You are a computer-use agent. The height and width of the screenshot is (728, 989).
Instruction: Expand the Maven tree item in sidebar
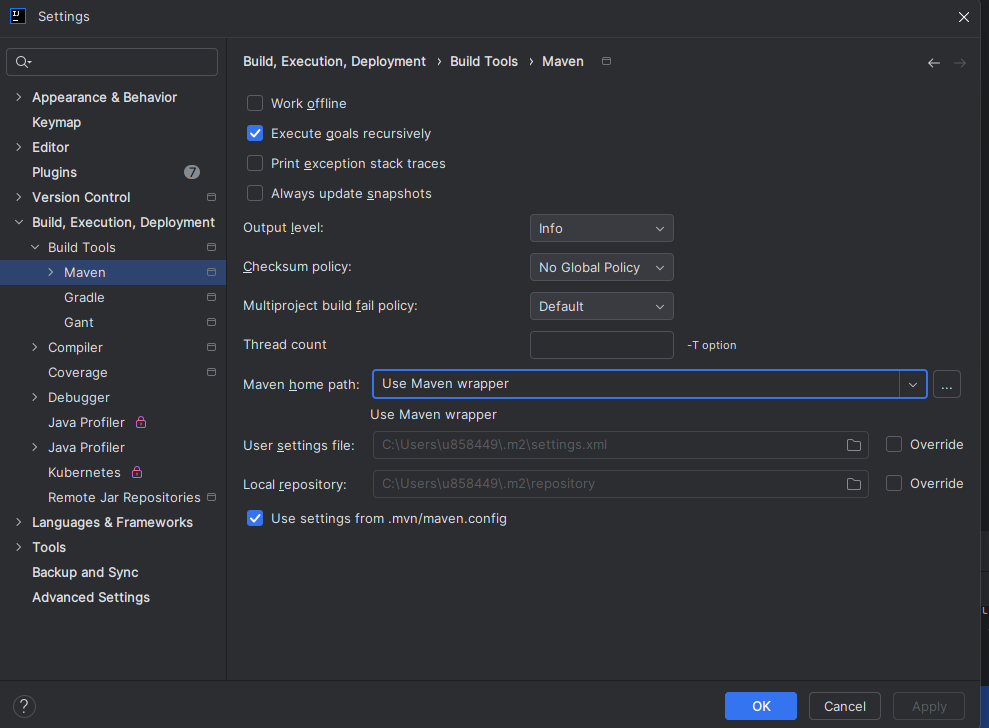point(51,272)
